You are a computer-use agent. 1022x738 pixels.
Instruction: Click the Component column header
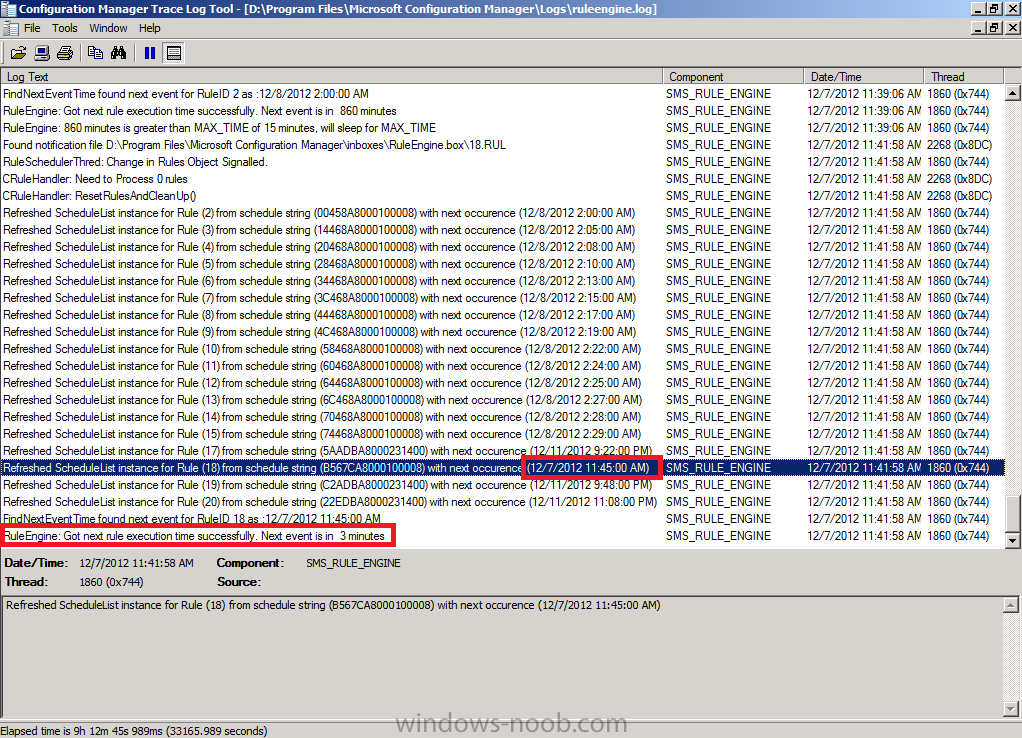tap(733, 76)
